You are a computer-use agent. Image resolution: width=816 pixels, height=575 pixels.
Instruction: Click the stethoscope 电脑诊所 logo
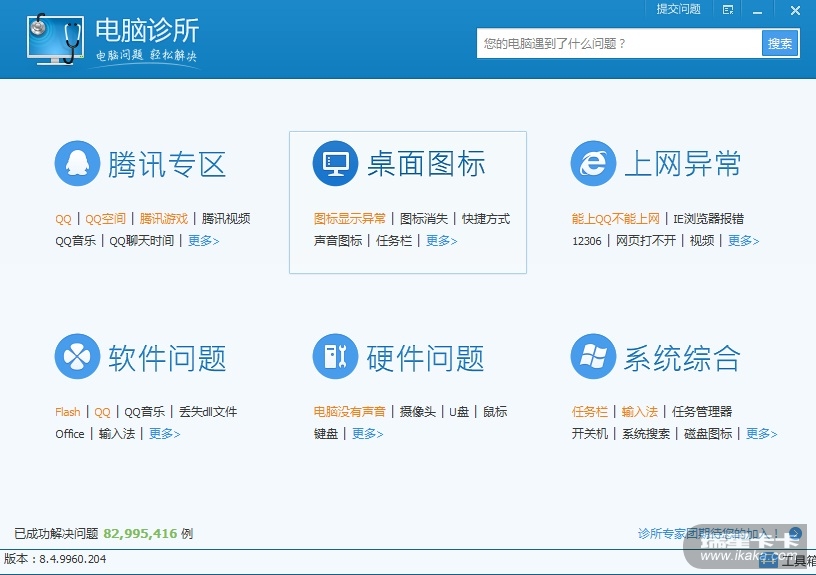[56, 40]
